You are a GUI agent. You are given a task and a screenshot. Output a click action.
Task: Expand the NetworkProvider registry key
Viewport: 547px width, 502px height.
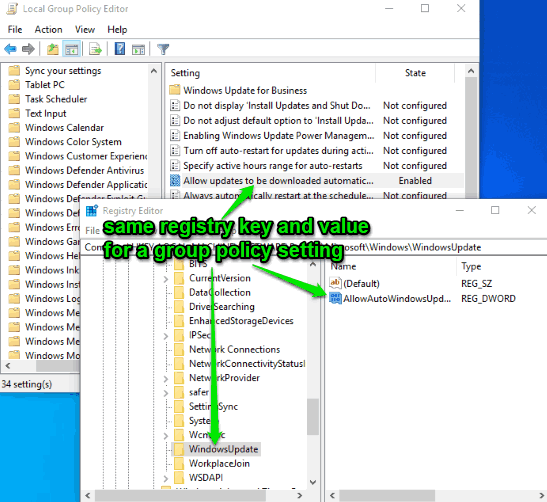[x=166, y=379]
